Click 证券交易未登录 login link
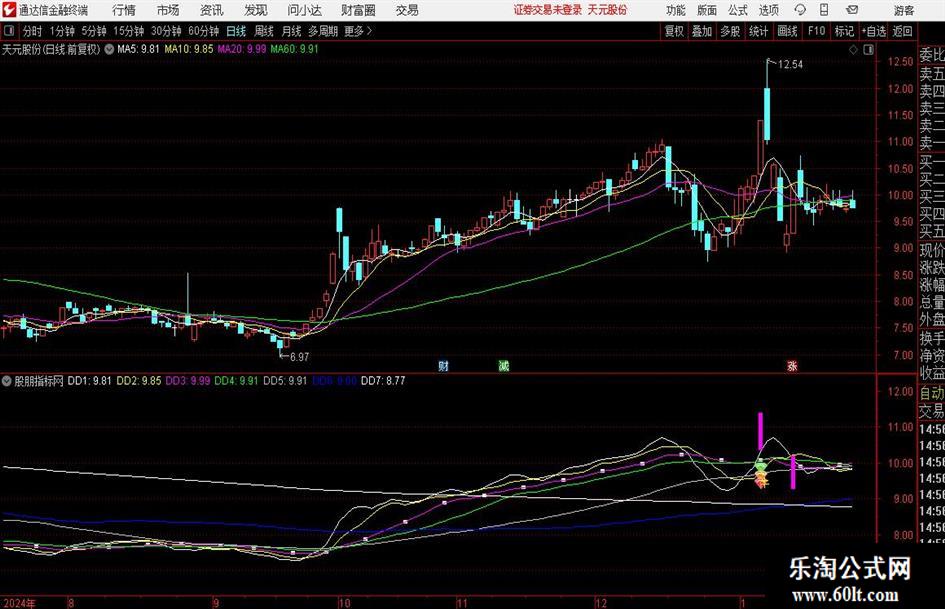The height and width of the screenshot is (609, 945). [x=548, y=10]
